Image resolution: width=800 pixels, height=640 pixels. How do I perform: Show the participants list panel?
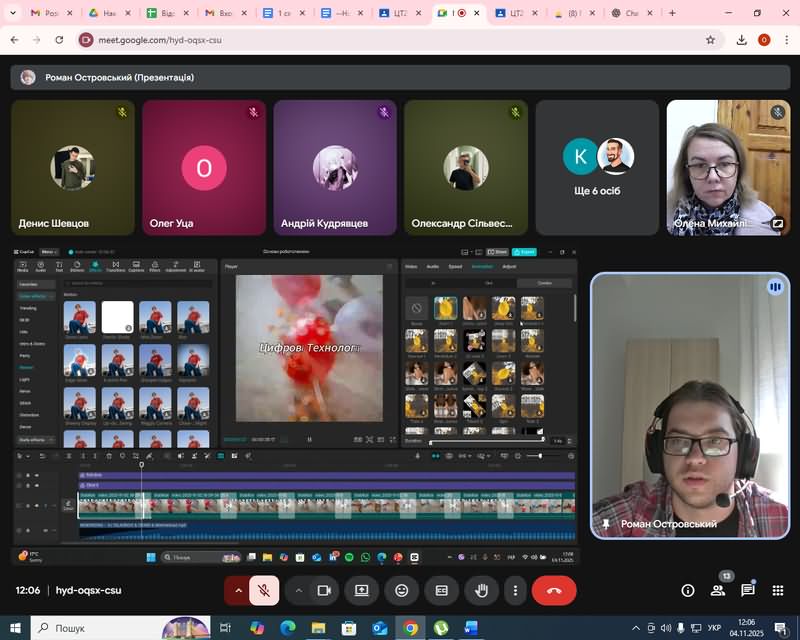(x=718, y=591)
